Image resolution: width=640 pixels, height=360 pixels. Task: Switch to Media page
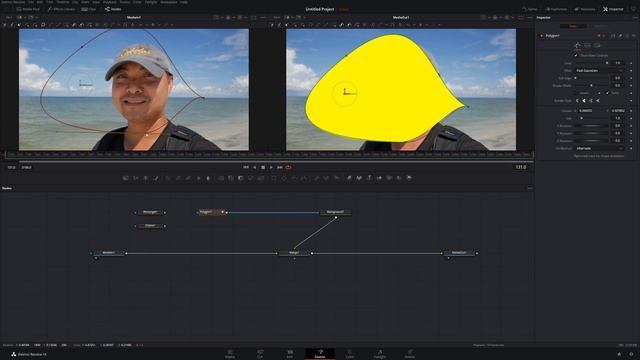tap(230, 354)
